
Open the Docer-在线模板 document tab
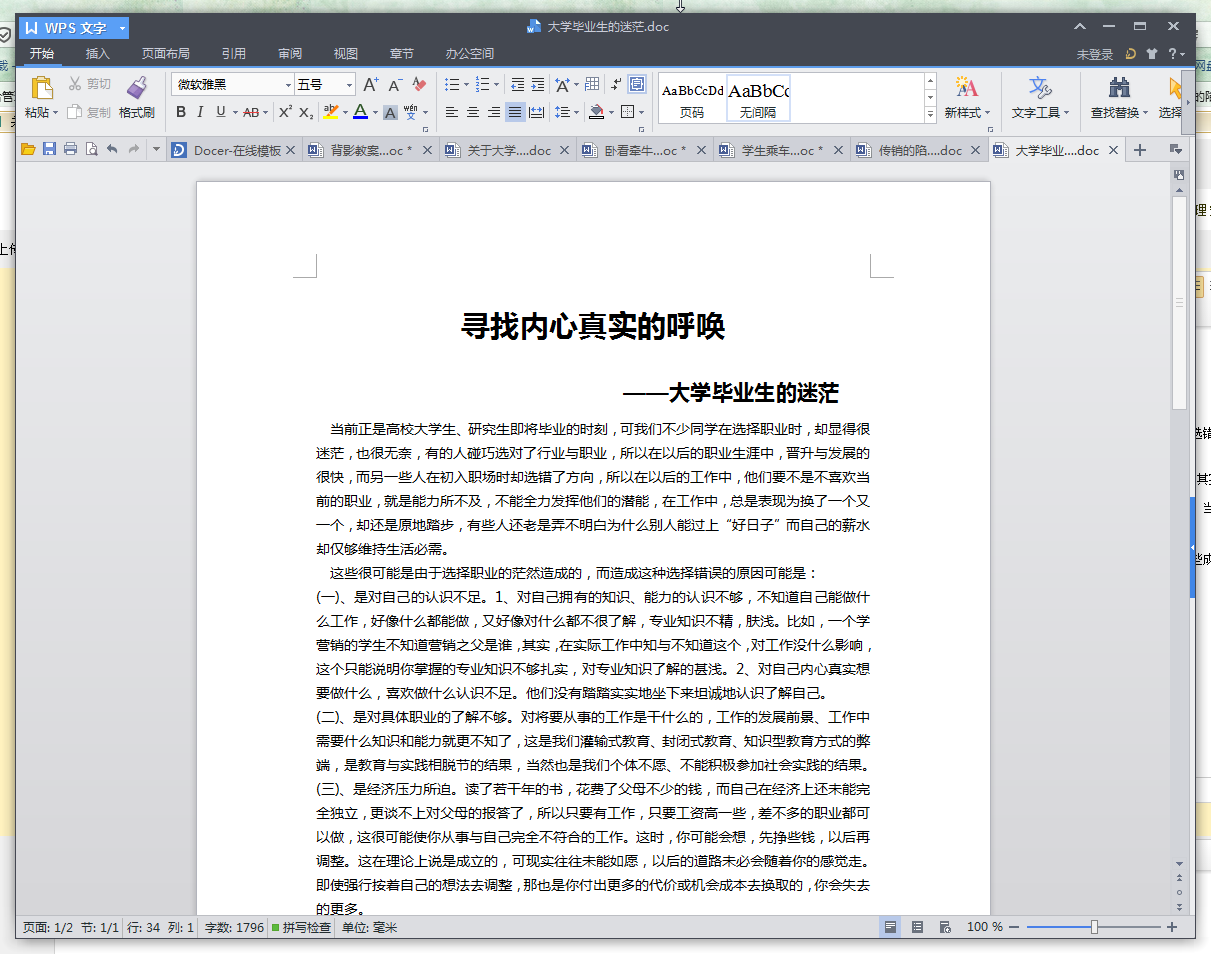pyautogui.click(x=234, y=150)
